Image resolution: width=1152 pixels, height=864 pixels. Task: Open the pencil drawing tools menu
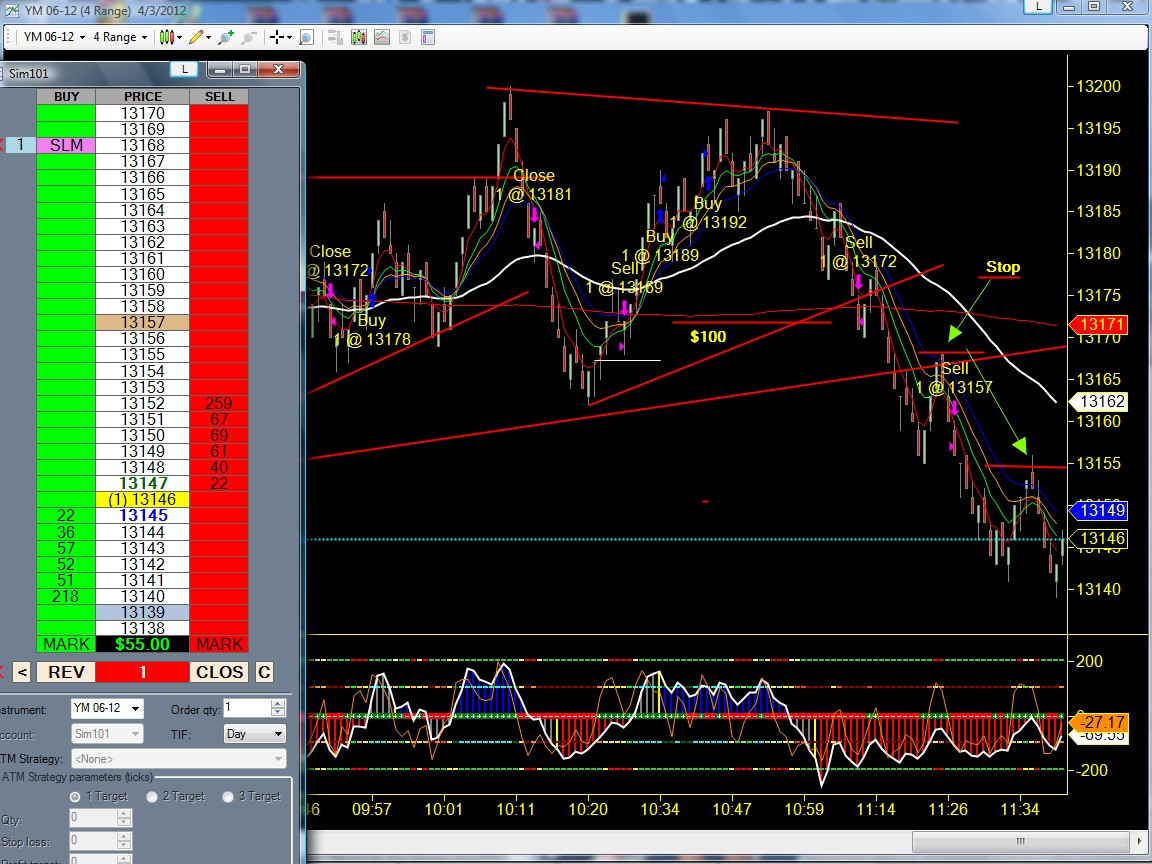point(200,37)
